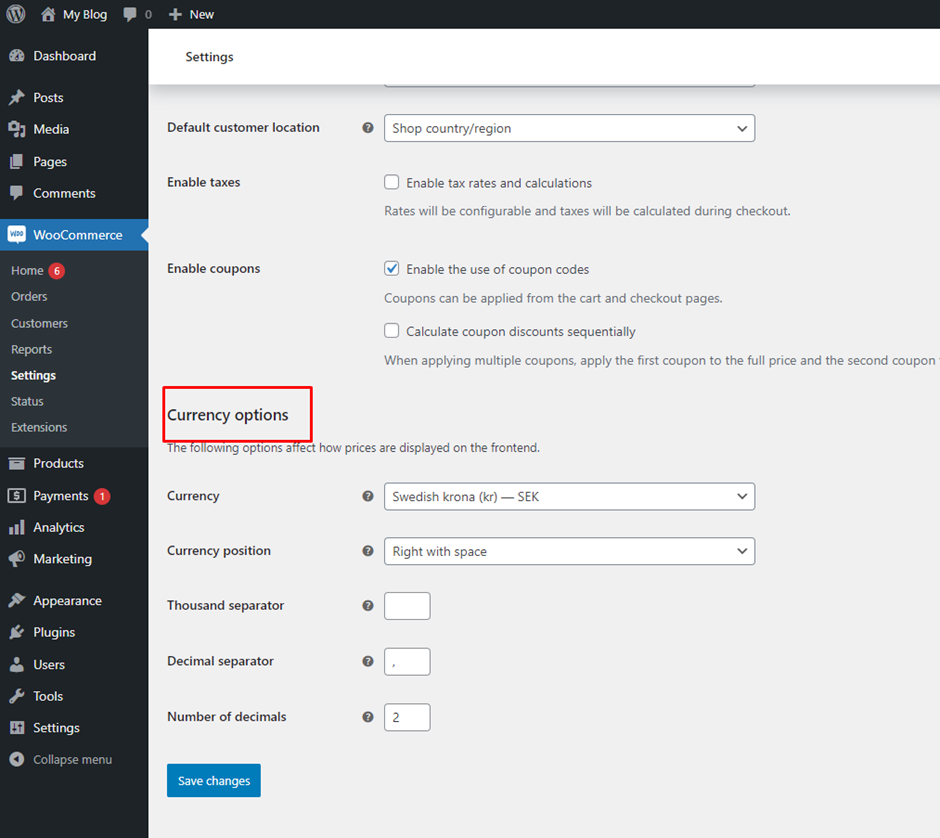Click the Analytics chart icon
Viewport: 940px width, 838px height.
click(x=18, y=527)
